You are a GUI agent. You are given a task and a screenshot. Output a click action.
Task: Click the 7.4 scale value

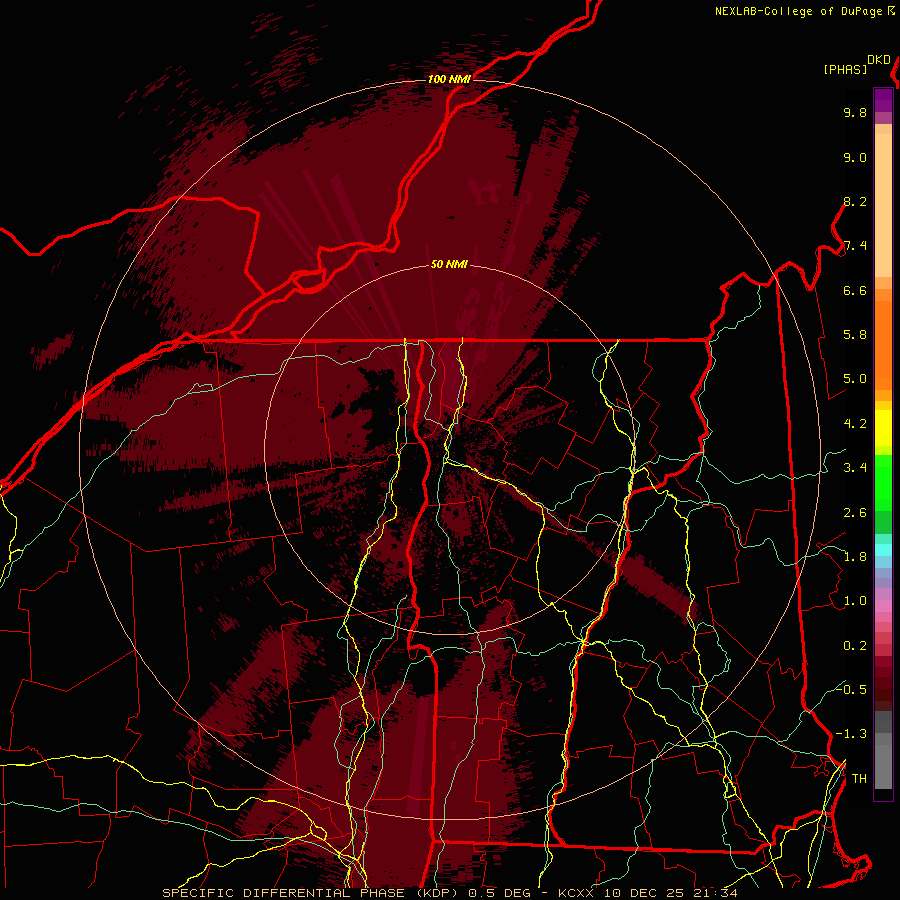coord(855,246)
